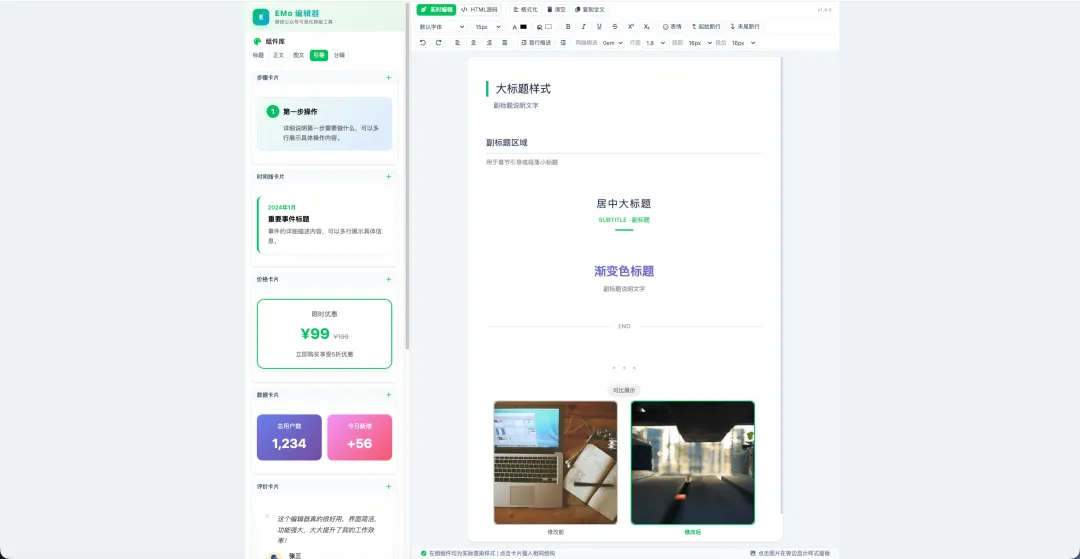This screenshot has height=559, width=1080.
Task: Click the 复制全文 copy all button
Action: coord(590,10)
